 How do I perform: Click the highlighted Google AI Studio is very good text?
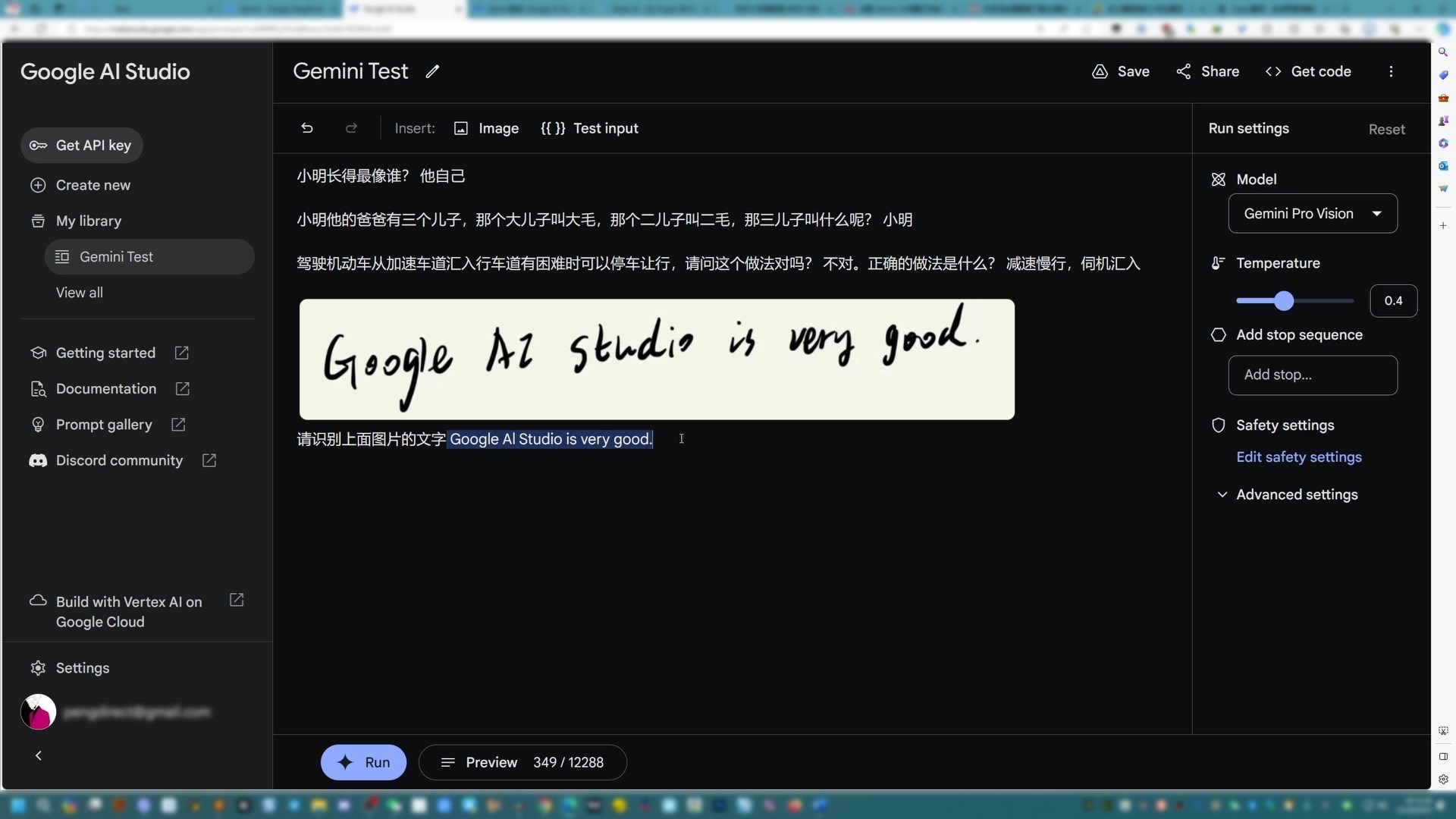tap(551, 440)
